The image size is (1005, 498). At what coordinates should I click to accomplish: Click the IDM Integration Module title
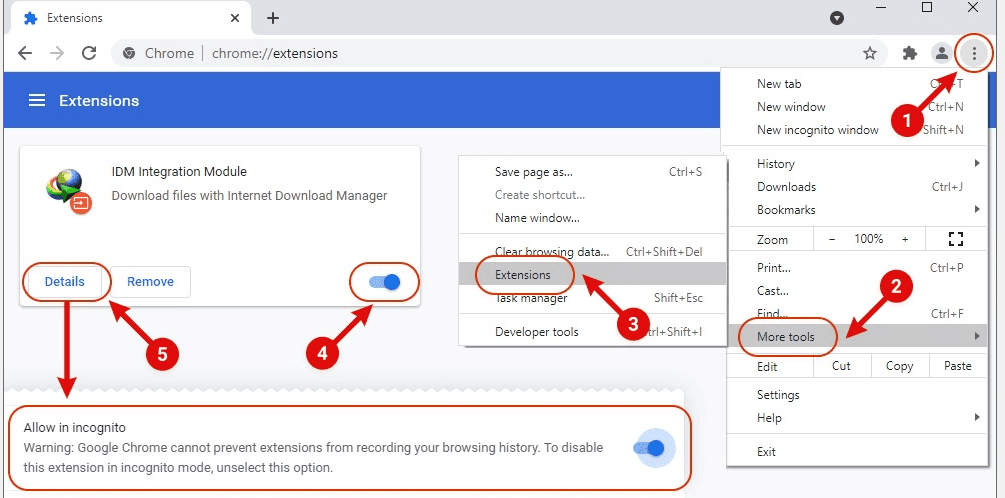(x=179, y=172)
